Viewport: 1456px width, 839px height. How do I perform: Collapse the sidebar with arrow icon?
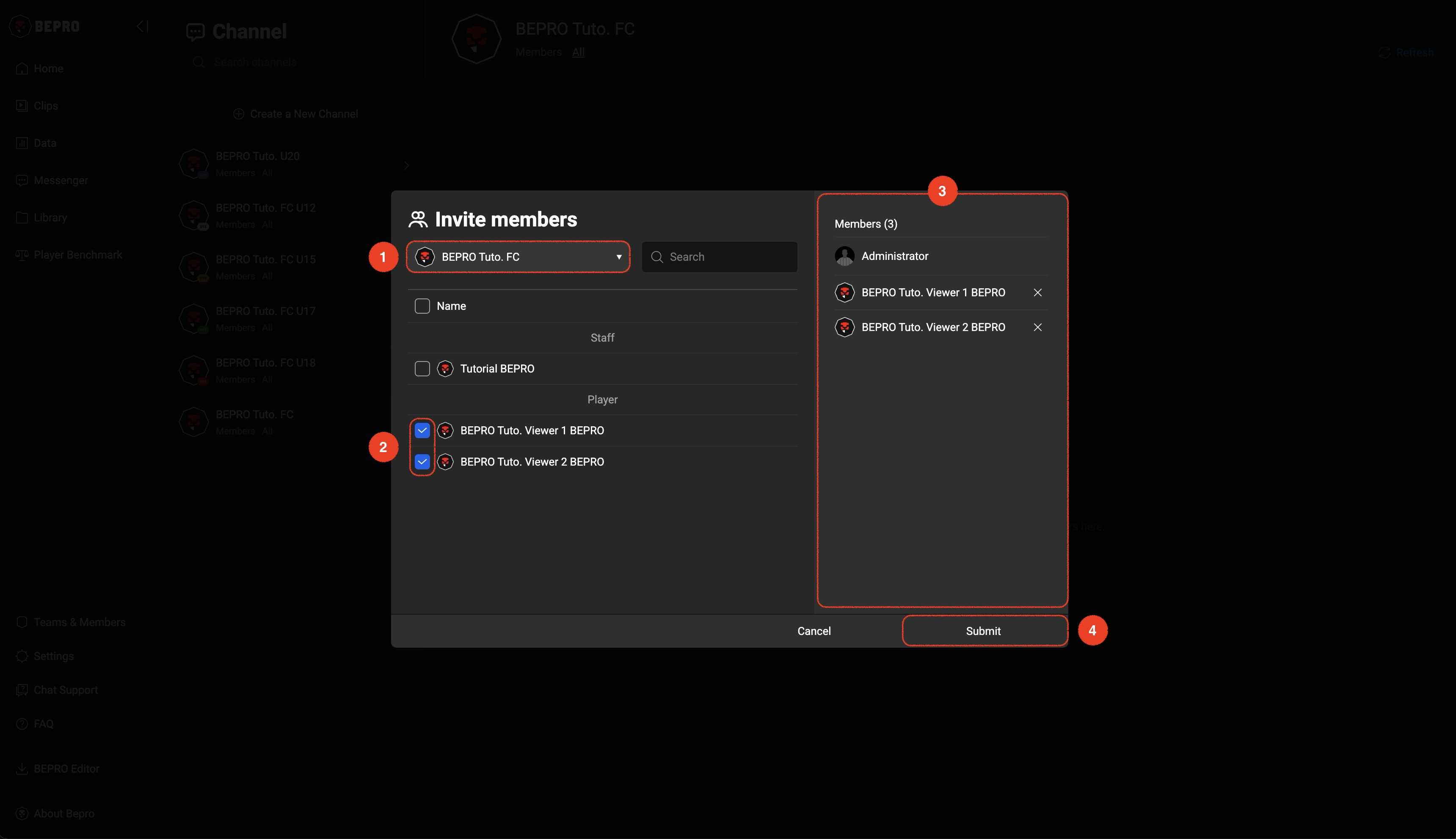click(x=142, y=27)
